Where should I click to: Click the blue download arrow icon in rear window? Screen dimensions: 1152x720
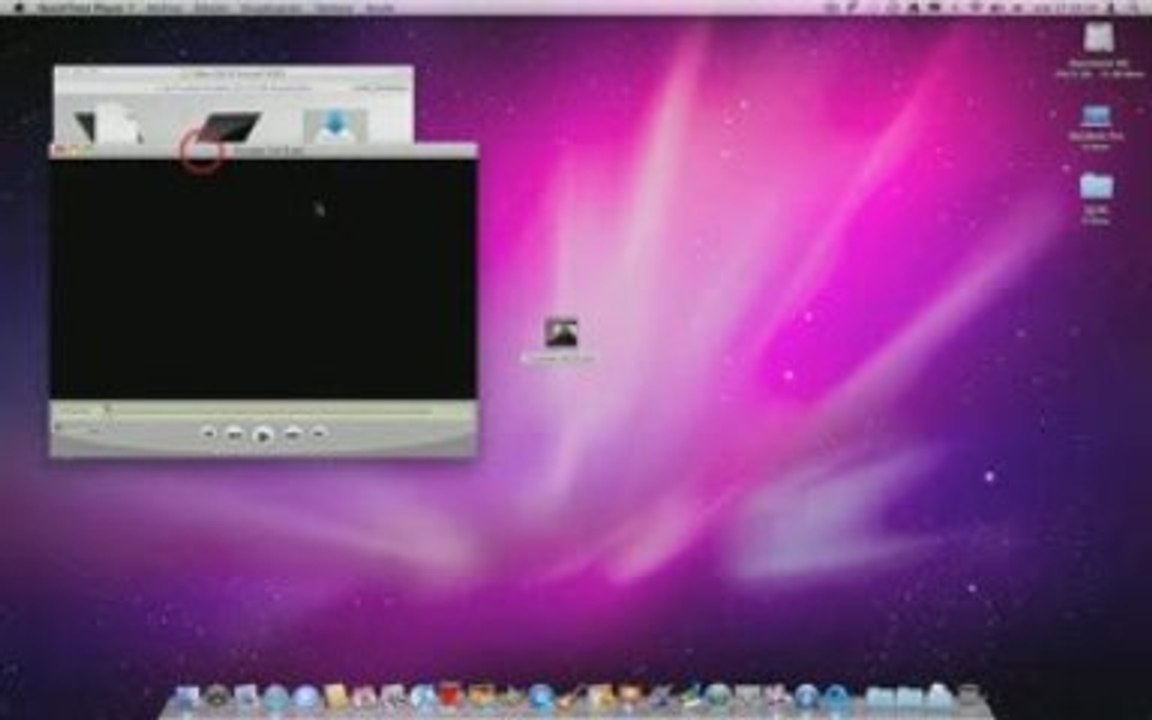[335, 125]
